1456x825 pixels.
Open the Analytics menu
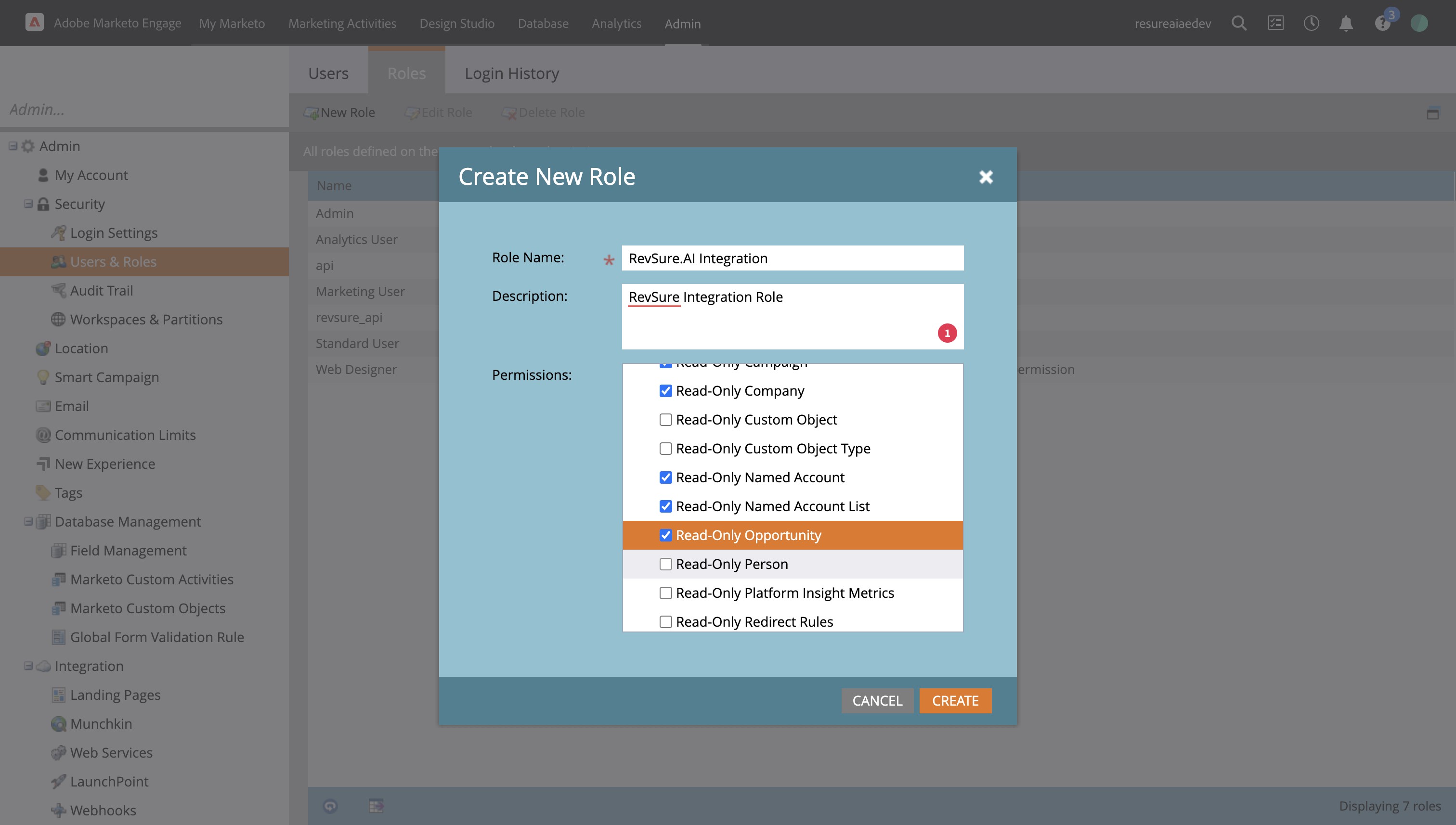pyautogui.click(x=616, y=23)
